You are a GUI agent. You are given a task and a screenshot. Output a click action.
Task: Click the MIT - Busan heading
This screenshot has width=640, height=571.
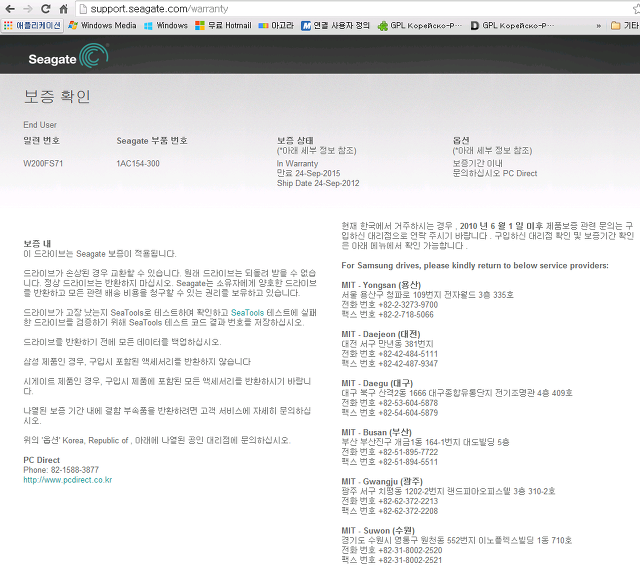[x=377, y=432]
